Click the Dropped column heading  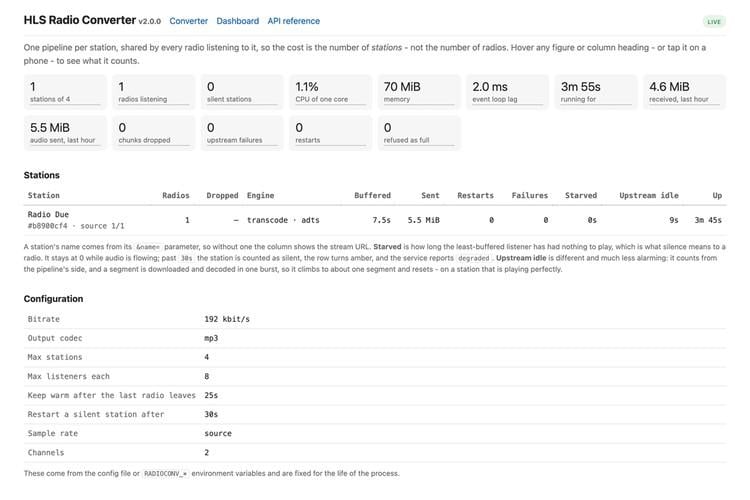pyautogui.click(x=222, y=195)
